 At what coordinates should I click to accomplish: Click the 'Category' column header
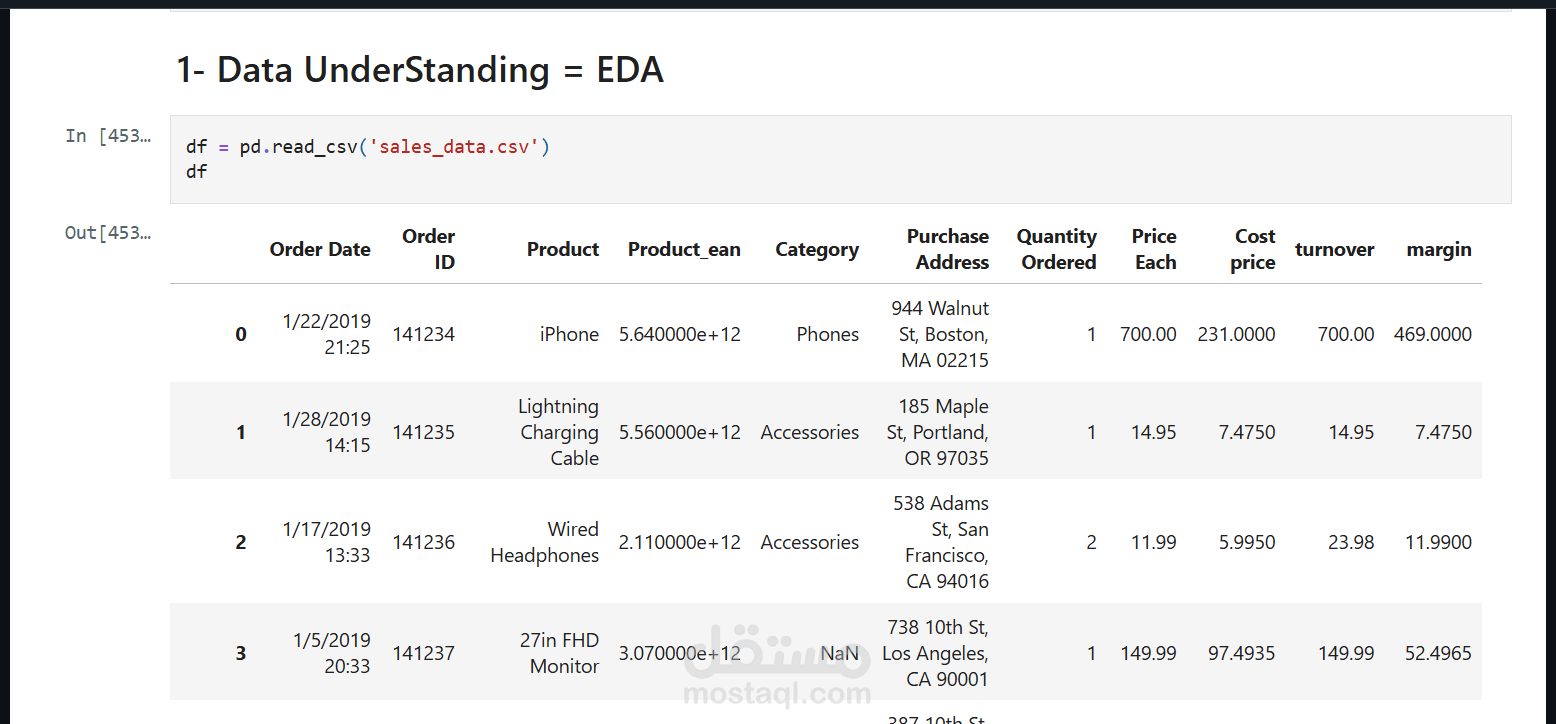click(x=817, y=250)
